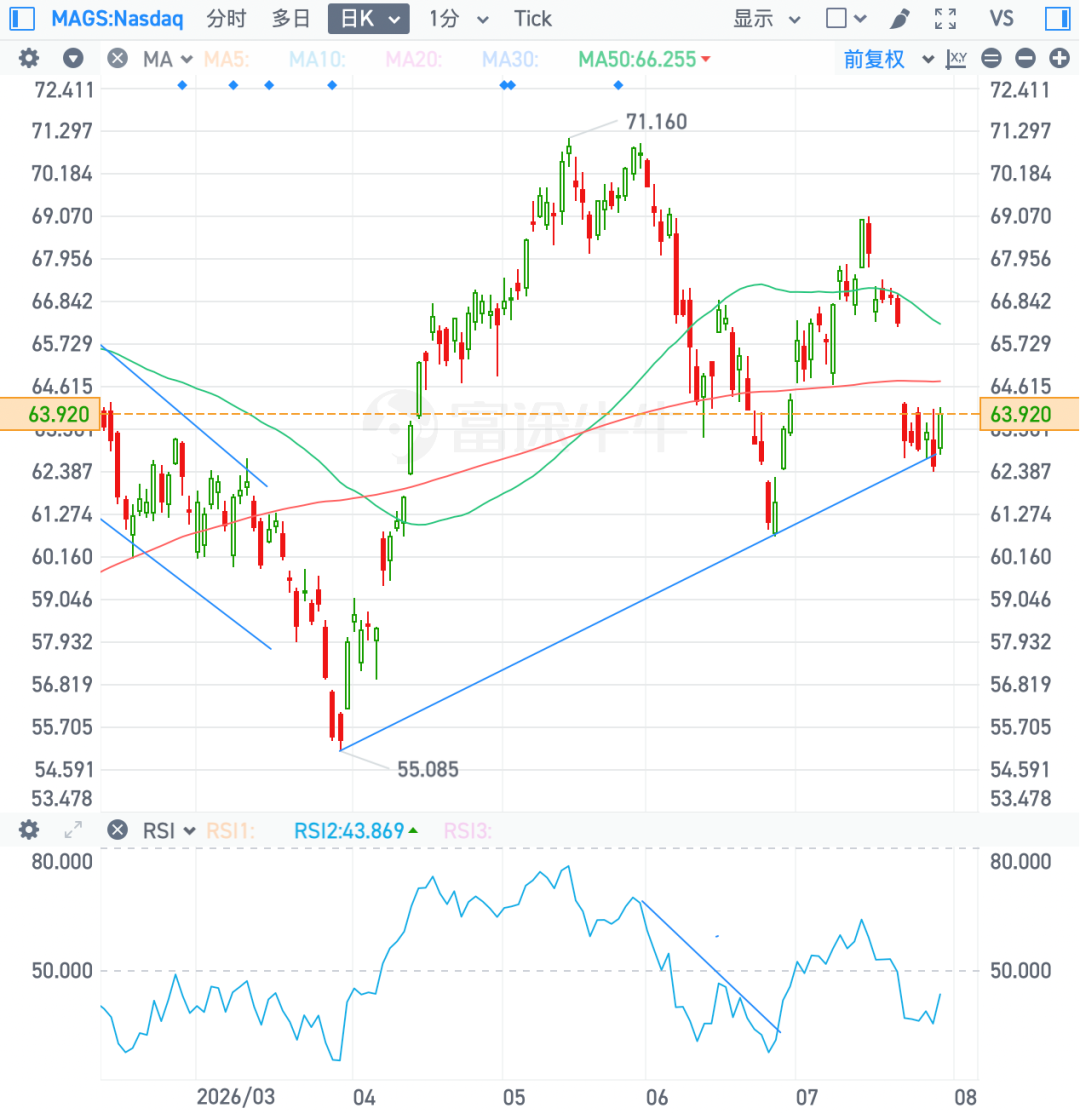Open the 日K period dropdown

point(369,18)
